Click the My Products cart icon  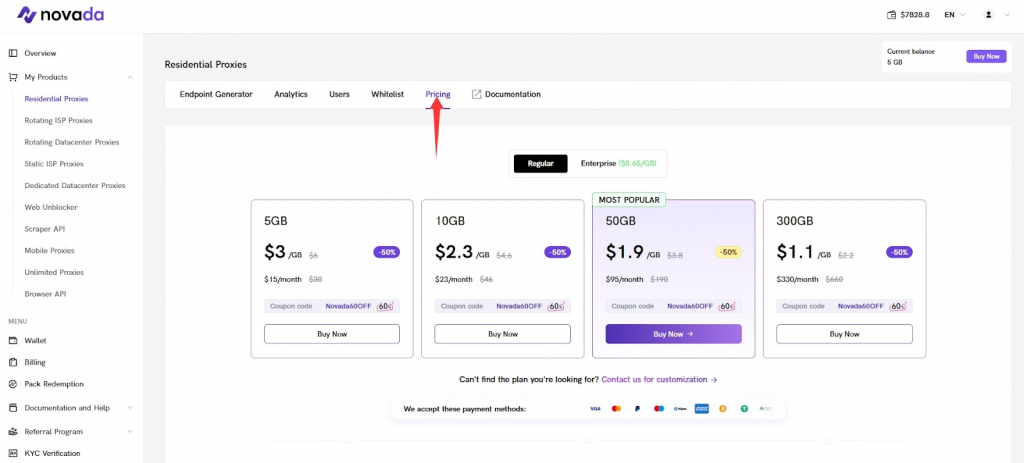click(13, 77)
